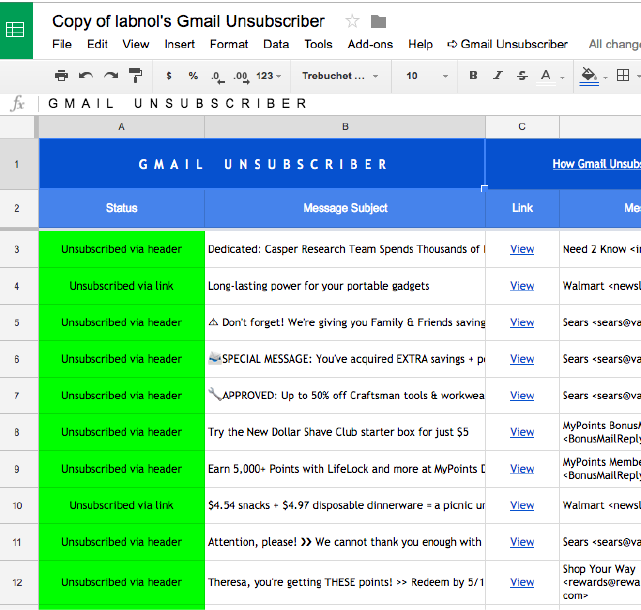The image size is (641, 610).
Task: Select the 'Need 2 Know' sender cell
Action: (600, 249)
